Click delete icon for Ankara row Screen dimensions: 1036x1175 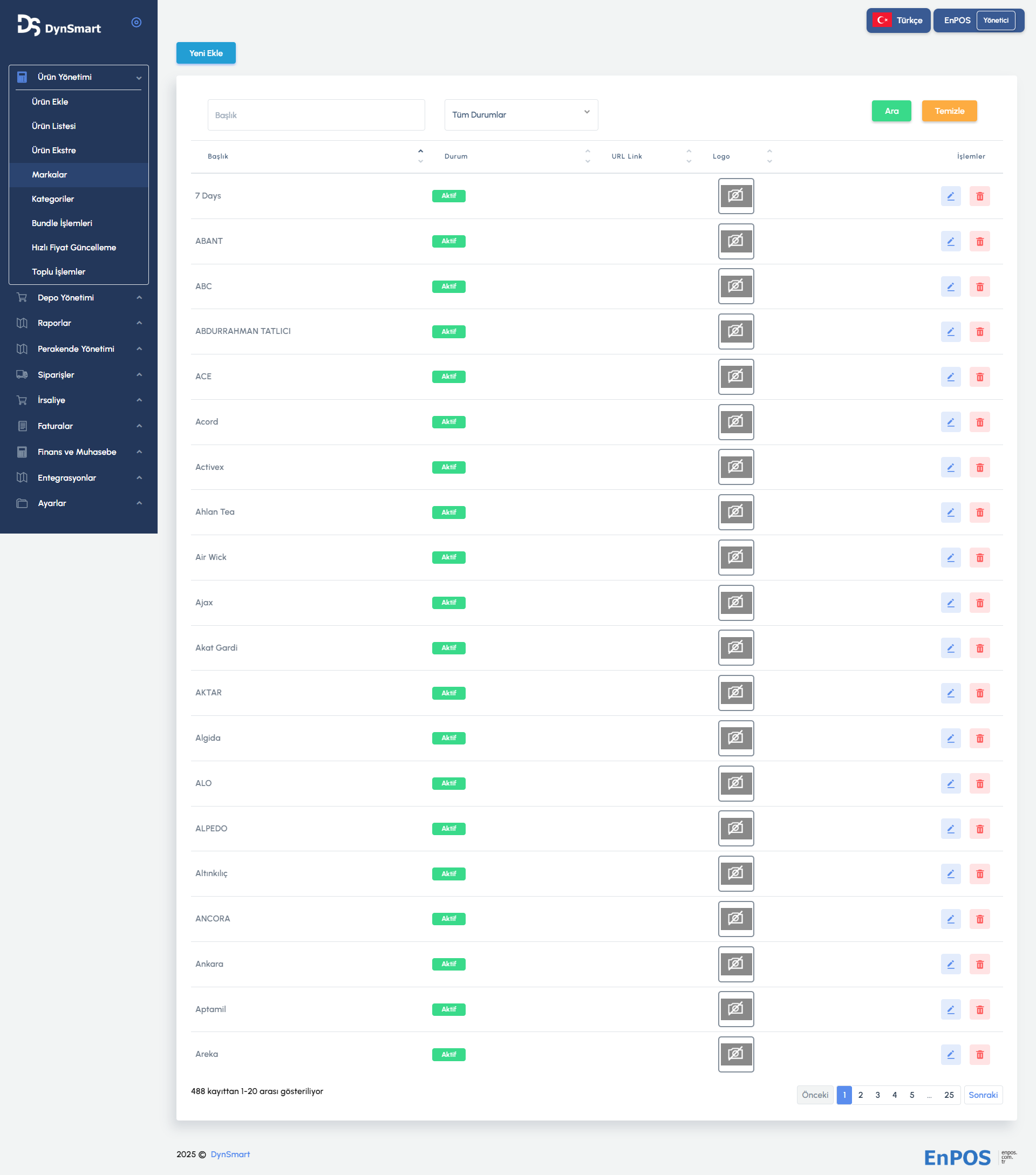(979, 964)
